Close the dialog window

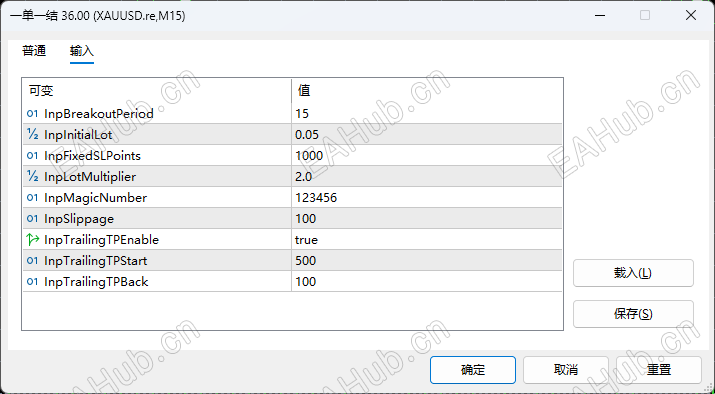tap(691, 16)
